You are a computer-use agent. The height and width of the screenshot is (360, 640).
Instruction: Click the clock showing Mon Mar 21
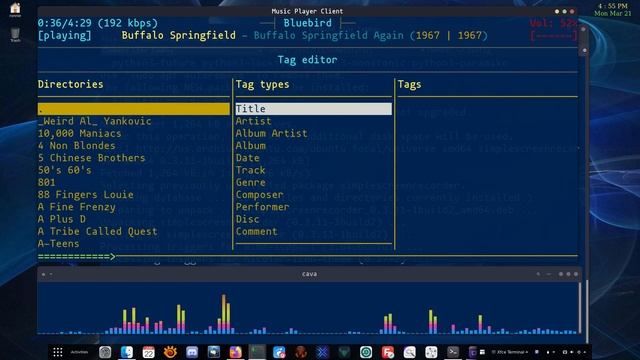pos(613,10)
